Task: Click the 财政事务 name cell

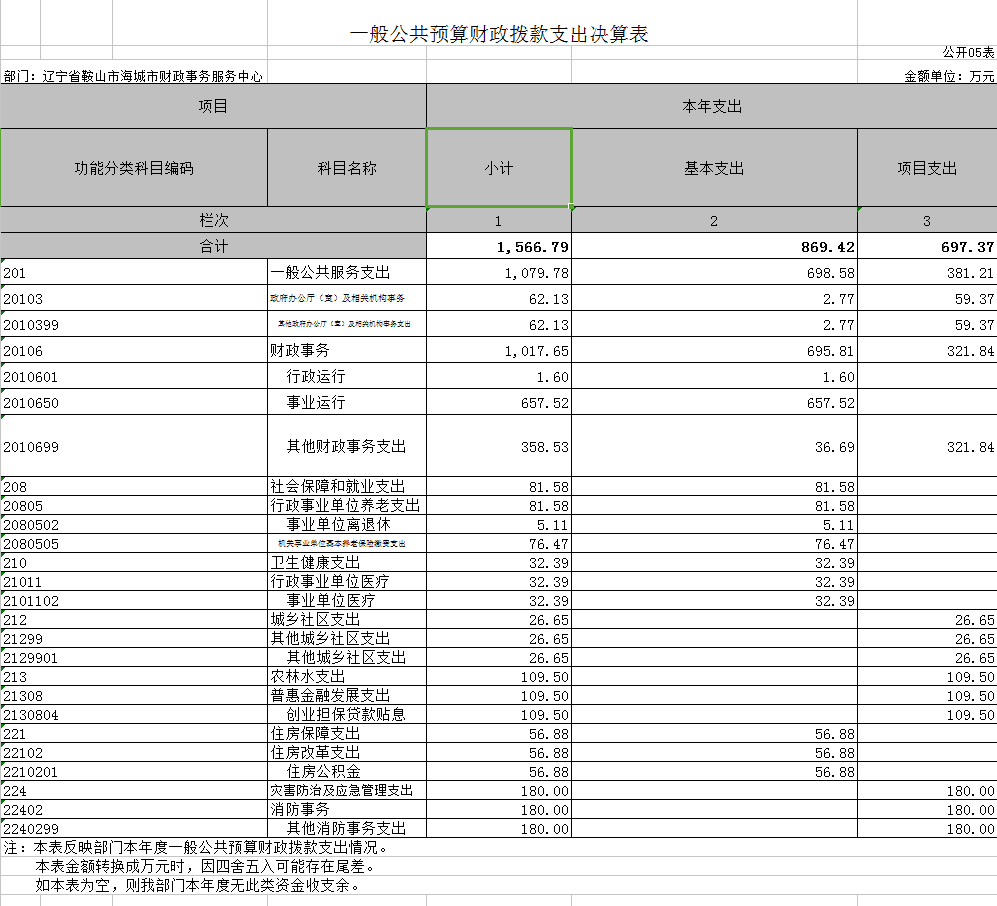Action: tap(347, 350)
